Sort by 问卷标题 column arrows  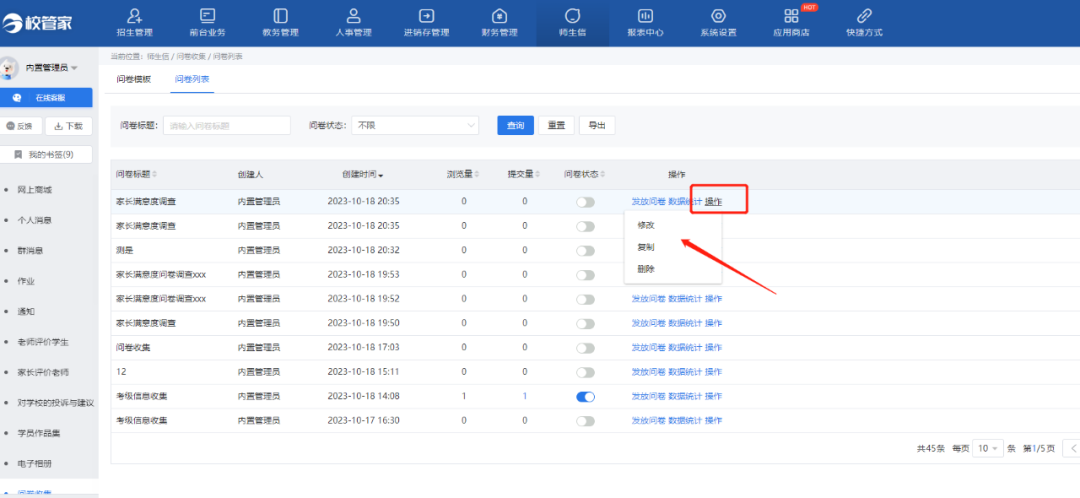(x=154, y=174)
